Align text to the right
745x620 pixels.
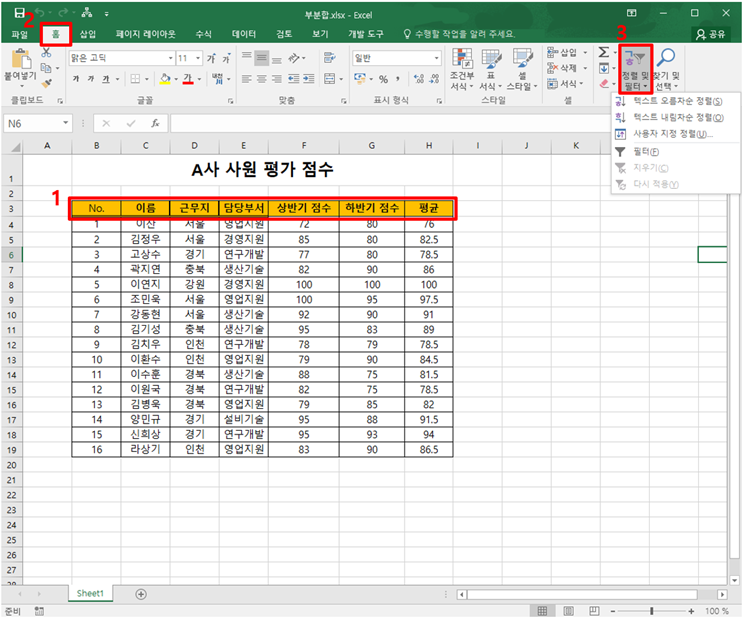[x=277, y=79]
